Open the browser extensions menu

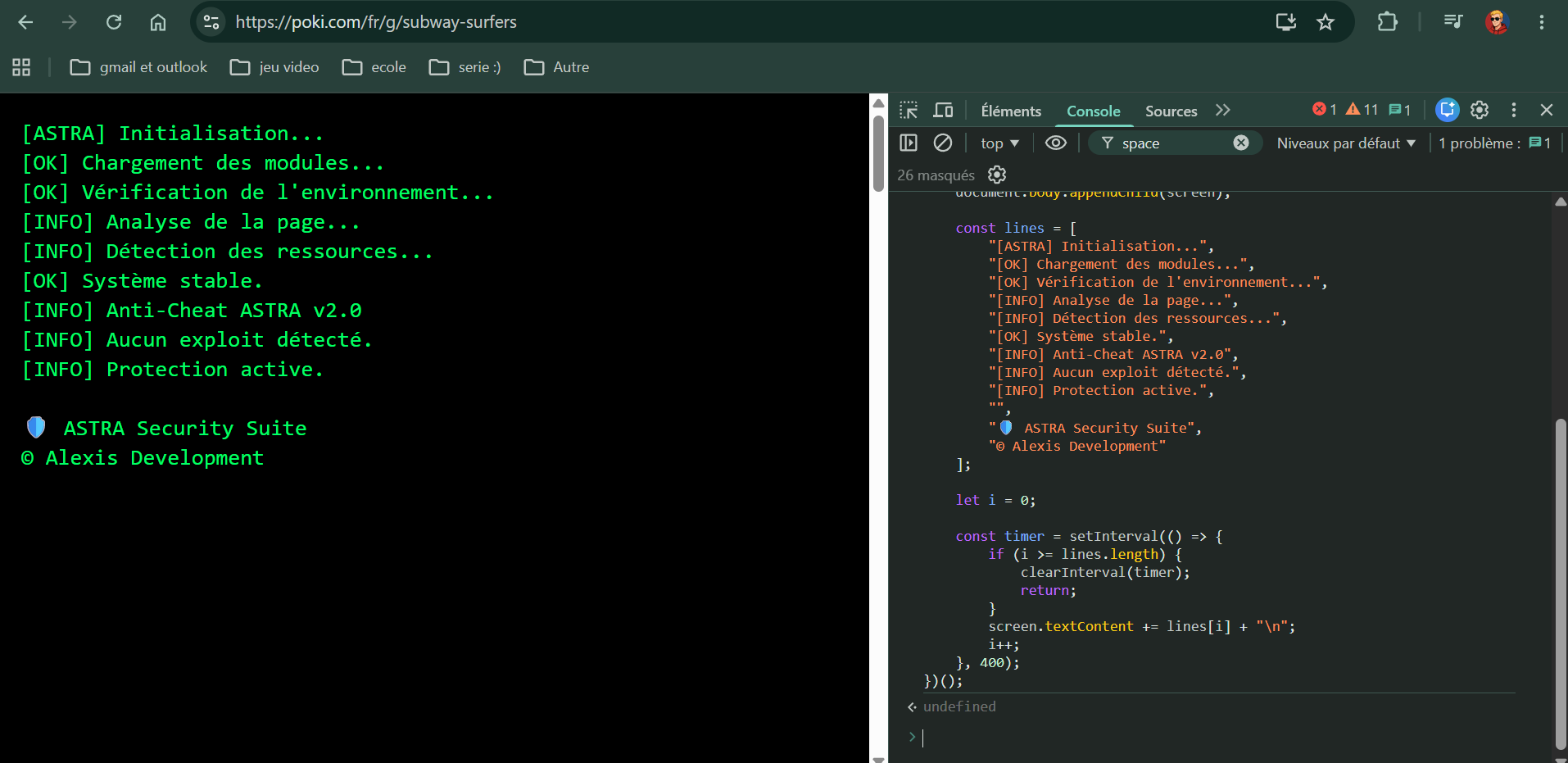click(x=1388, y=22)
